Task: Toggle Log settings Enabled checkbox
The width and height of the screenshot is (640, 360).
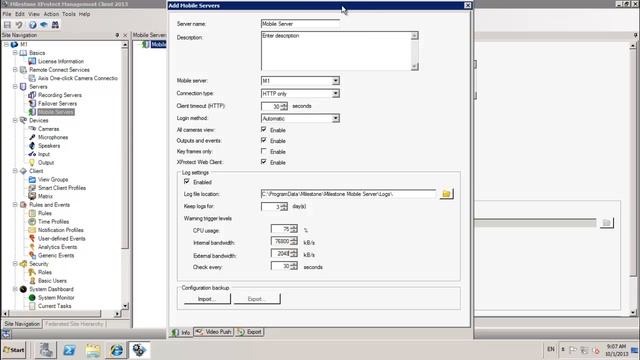Action: click(187, 182)
